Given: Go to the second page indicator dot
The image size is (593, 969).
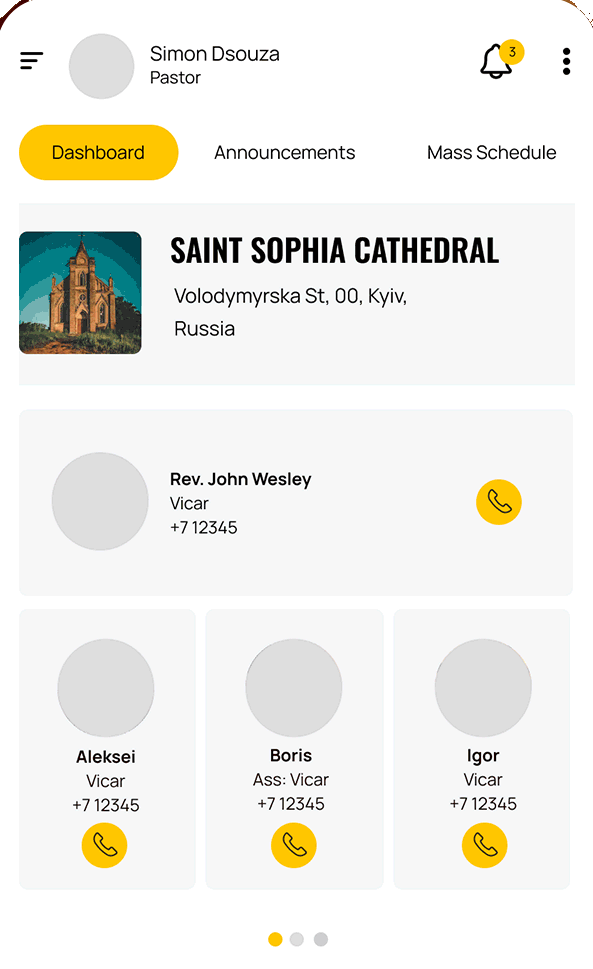Looking at the screenshot, I should [x=297, y=939].
